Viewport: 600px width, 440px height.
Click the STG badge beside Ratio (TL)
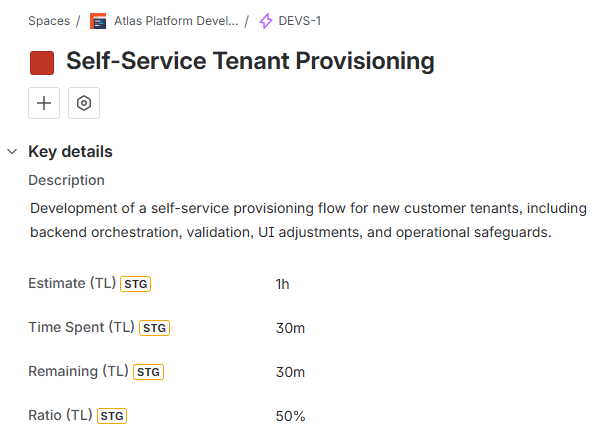(112, 416)
